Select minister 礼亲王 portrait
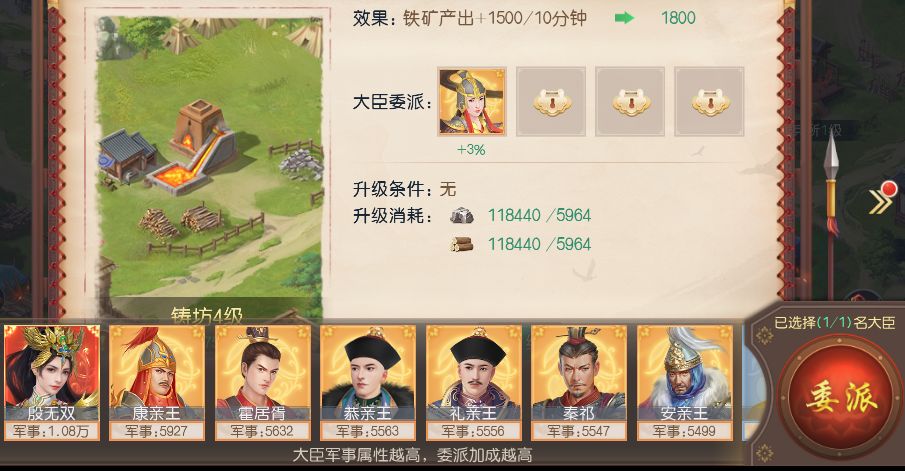The height and width of the screenshot is (471, 905). [473, 383]
